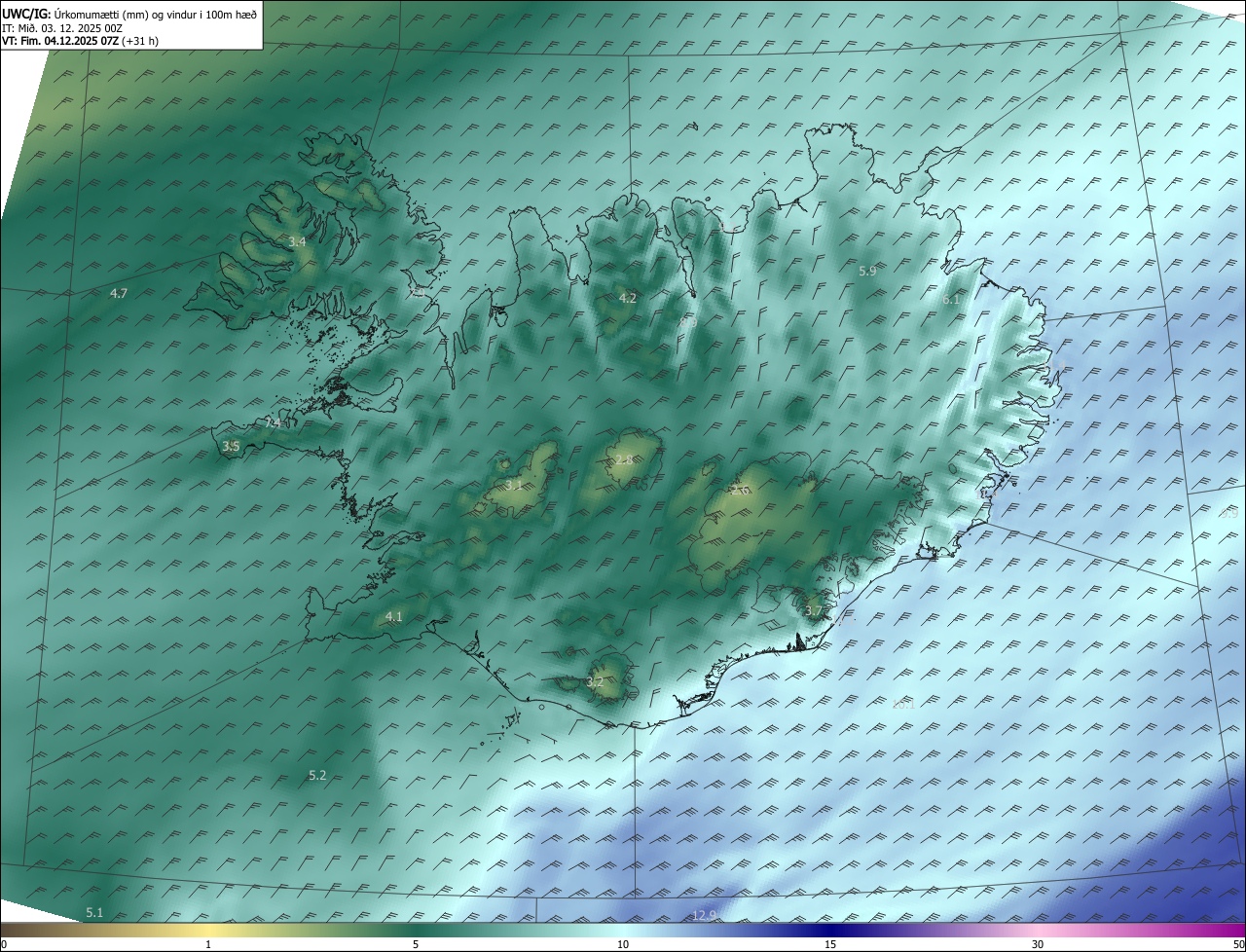The width and height of the screenshot is (1246, 952).
Task: Click the 3.7 value in the southeast
Action: [815, 611]
